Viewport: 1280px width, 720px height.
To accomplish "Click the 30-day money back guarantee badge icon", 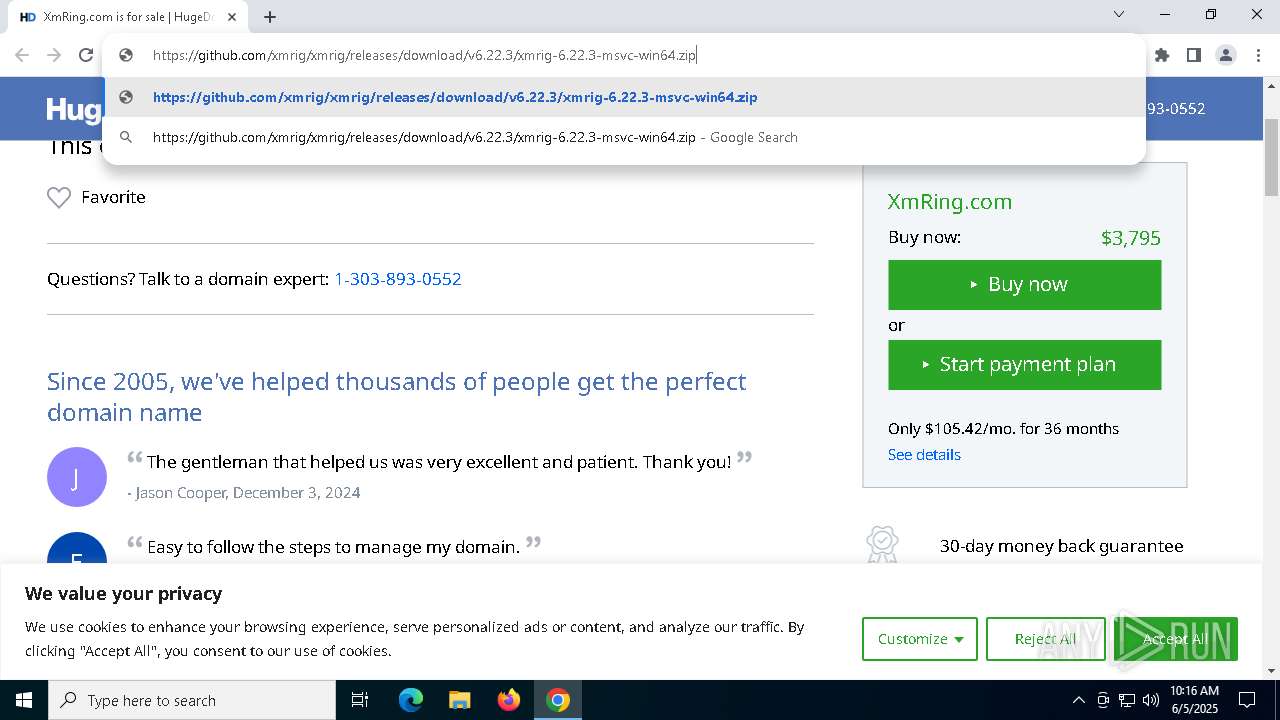I will (x=882, y=545).
